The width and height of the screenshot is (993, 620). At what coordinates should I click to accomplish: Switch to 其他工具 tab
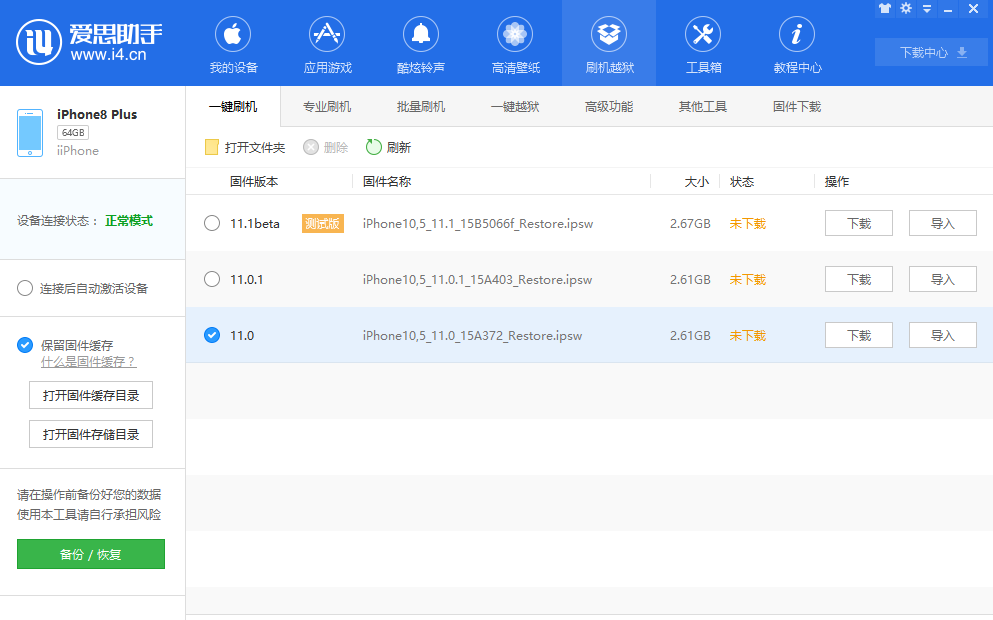click(x=702, y=106)
